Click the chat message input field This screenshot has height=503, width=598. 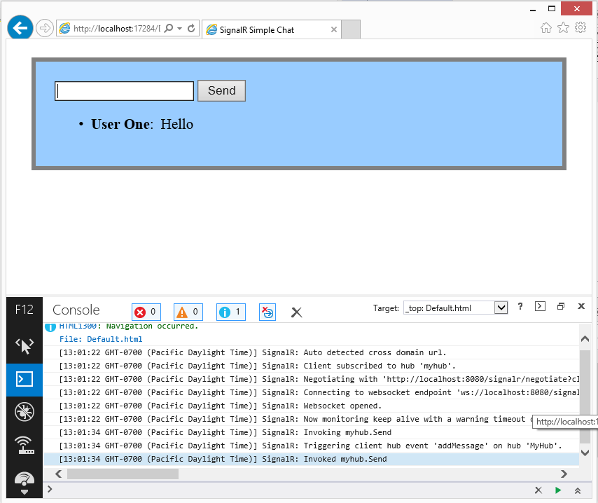[x=124, y=91]
